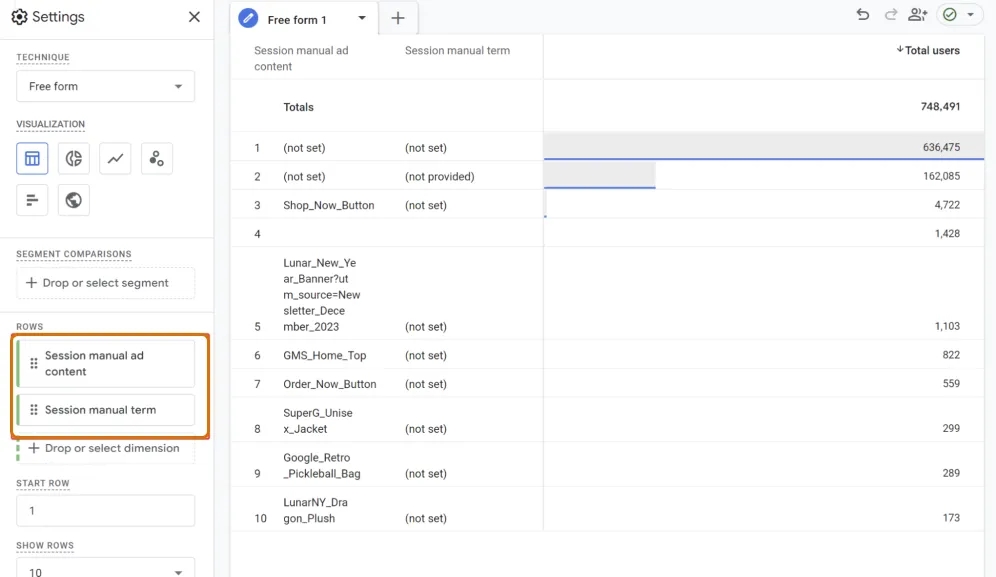Select the bar chart visualization
This screenshot has width=996, height=577.
pos(32,200)
